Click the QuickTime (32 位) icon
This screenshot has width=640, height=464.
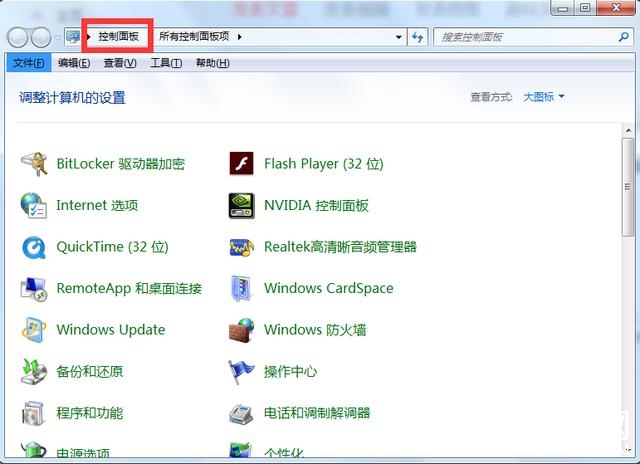click(34, 247)
